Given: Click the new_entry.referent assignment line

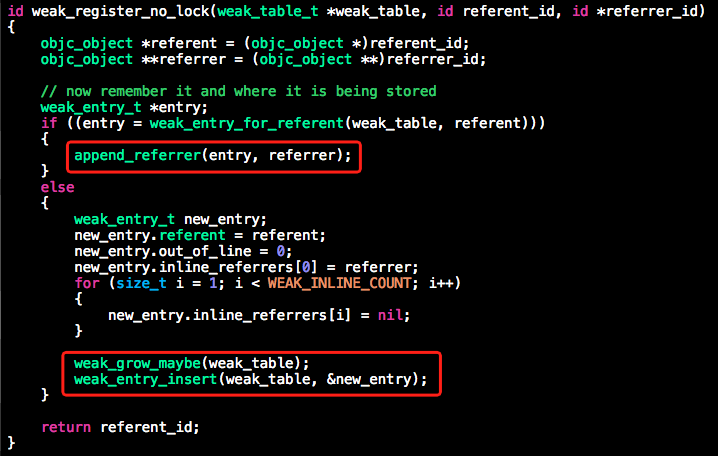Looking at the screenshot, I should pos(200,235).
